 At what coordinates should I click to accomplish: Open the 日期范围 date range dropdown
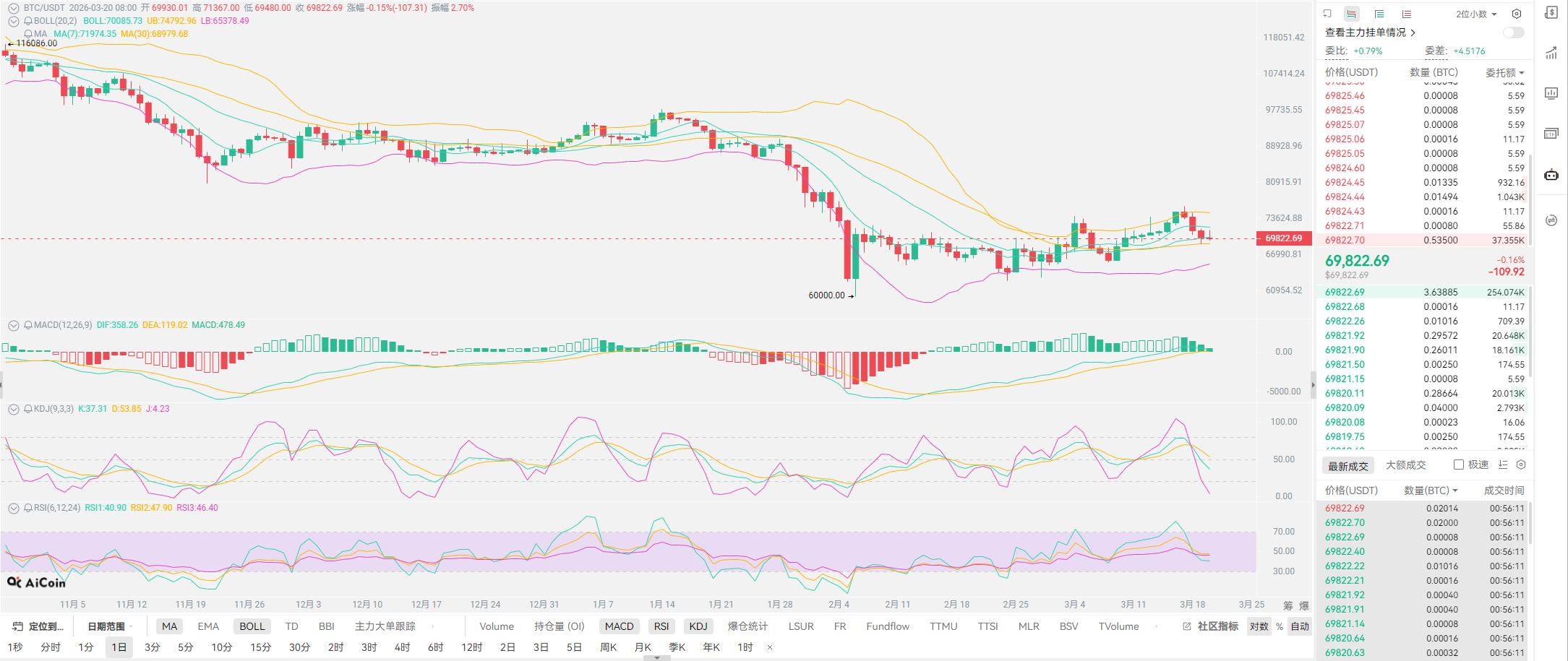coord(108,626)
